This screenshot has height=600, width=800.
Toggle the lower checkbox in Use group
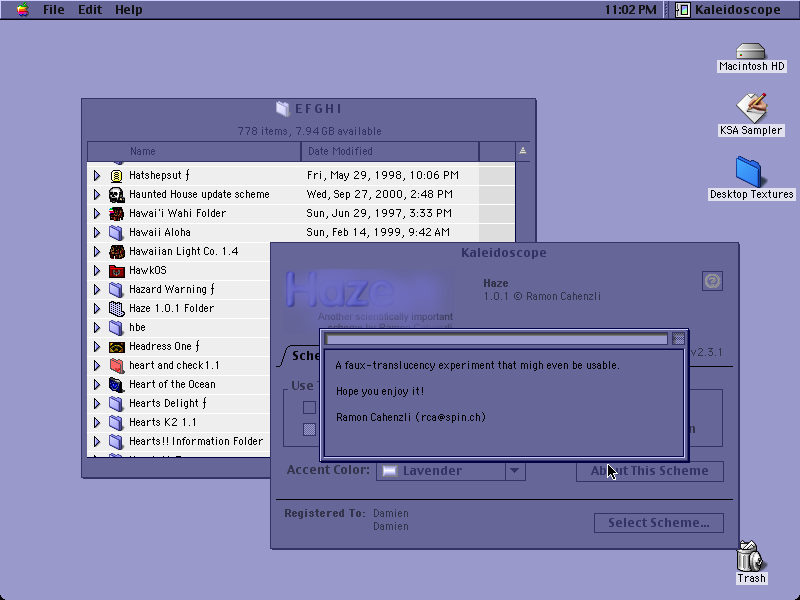coord(309,429)
